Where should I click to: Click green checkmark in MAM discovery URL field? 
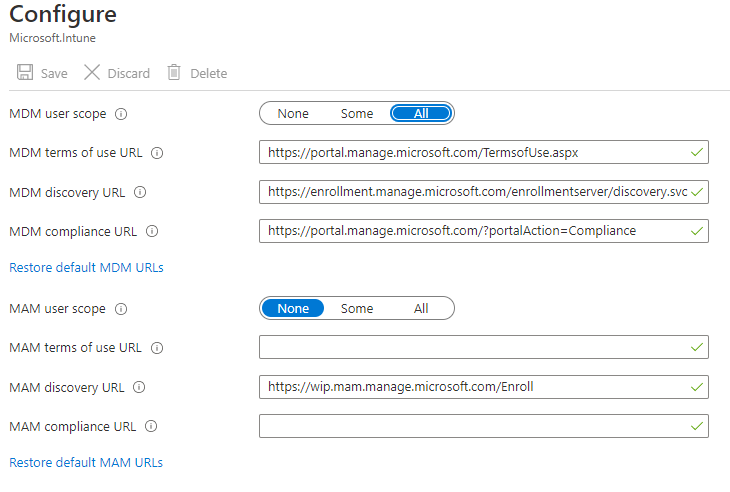point(697,387)
